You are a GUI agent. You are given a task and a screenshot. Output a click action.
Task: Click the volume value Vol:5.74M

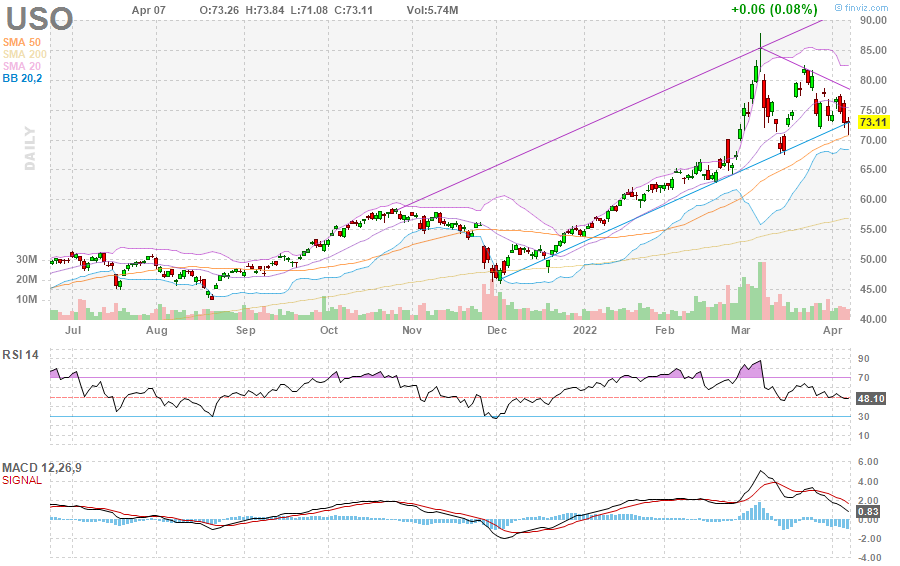pyautogui.click(x=432, y=10)
